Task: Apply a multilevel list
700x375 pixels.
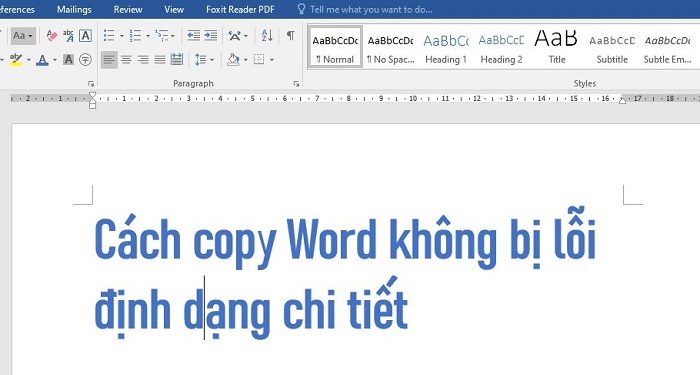Action: click(161, 36)
